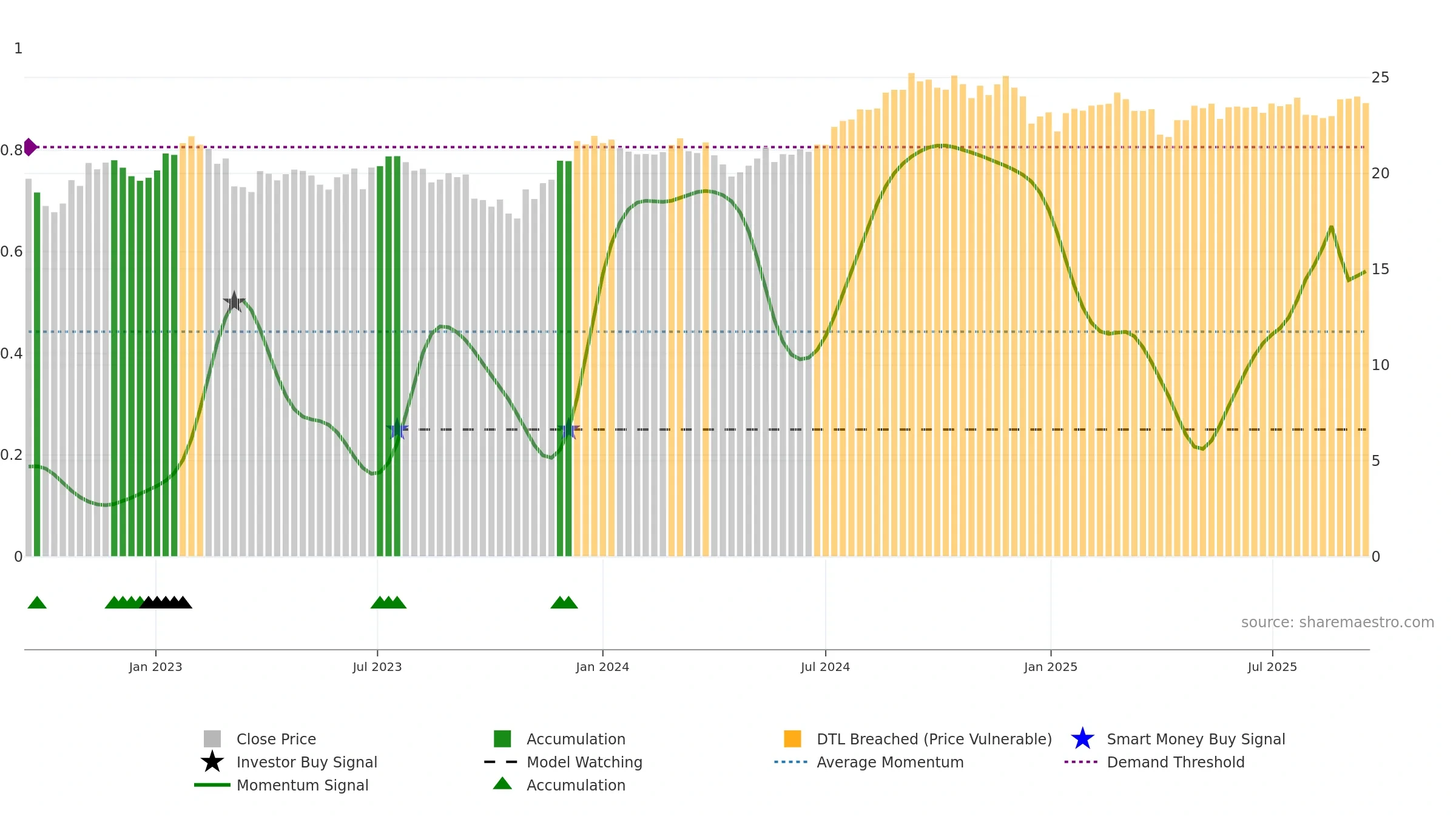The height and width of the screenshot is (819, 1456).
Task: Click the Jan 2024 axis label
Action: click(x=602, y=667)
